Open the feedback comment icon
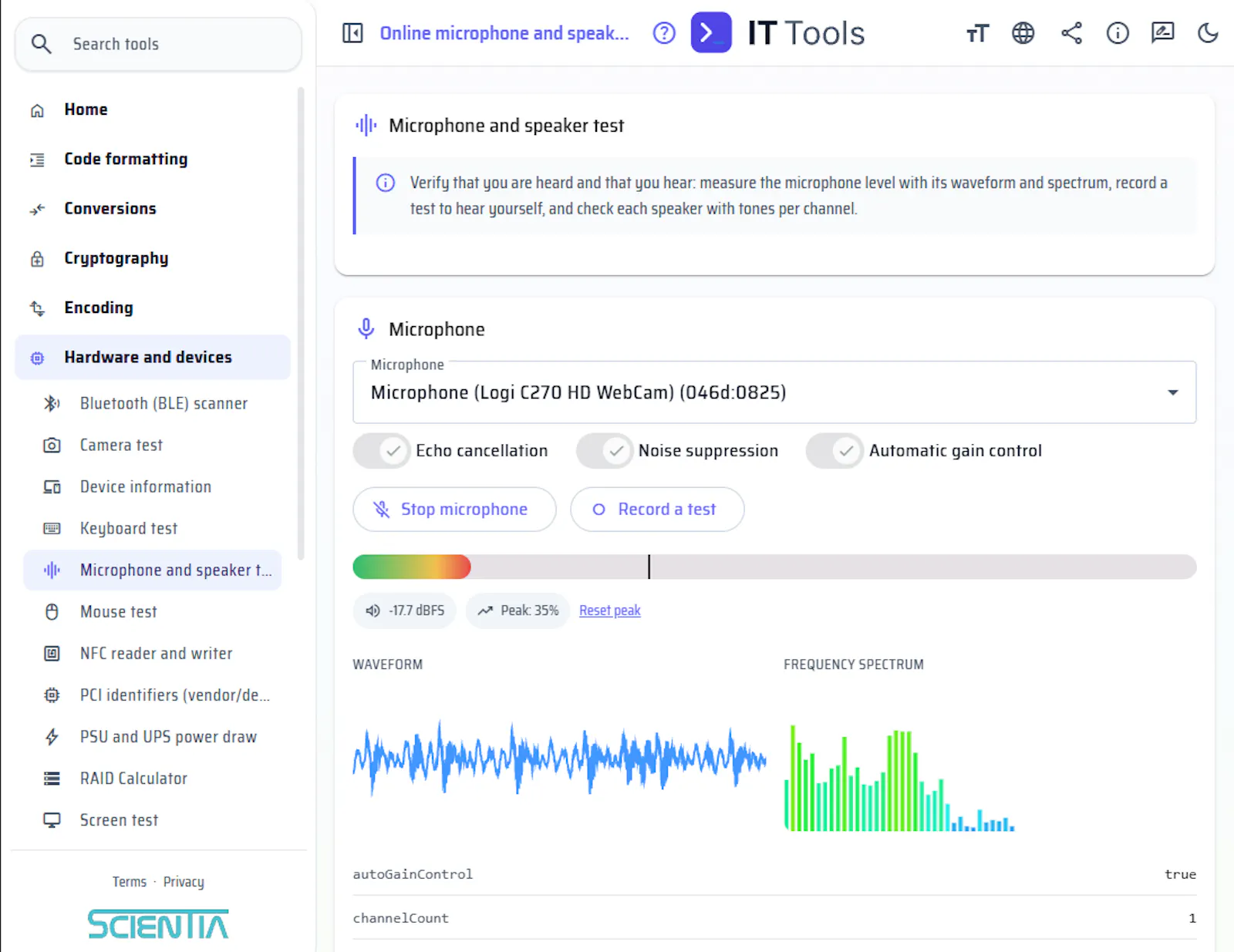The image size is (1234, 952). tap(1162, 33)
